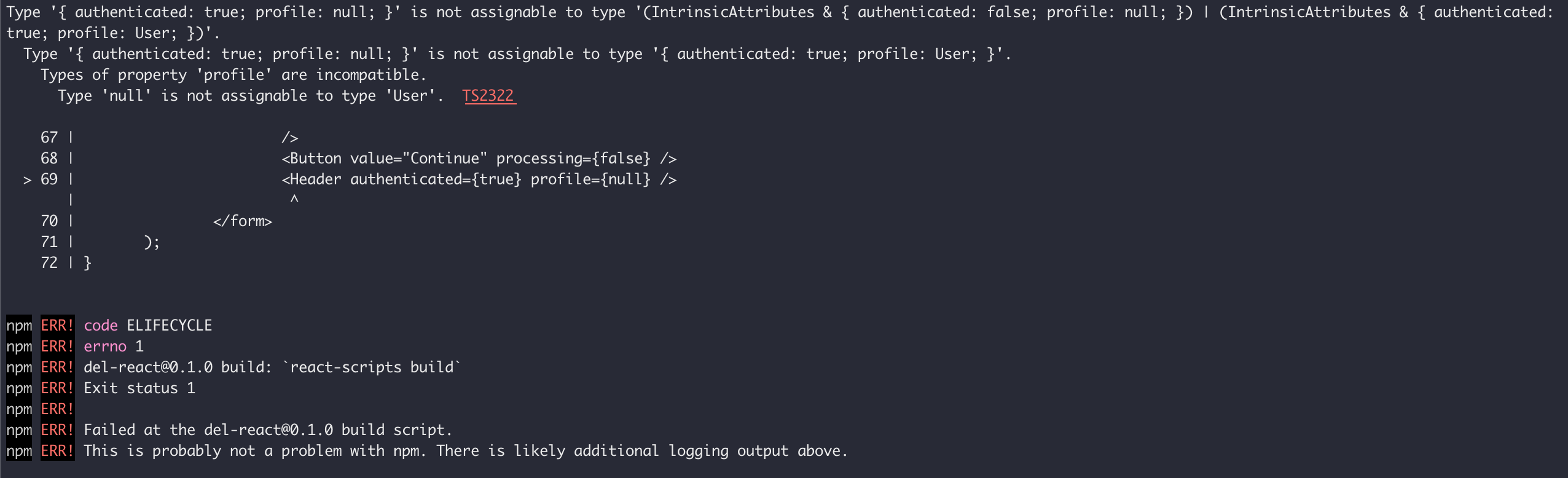This screenshot has height=478, width=1568.
Task: Click the 'Exit status 1' line
Action: tap(139, 388)
